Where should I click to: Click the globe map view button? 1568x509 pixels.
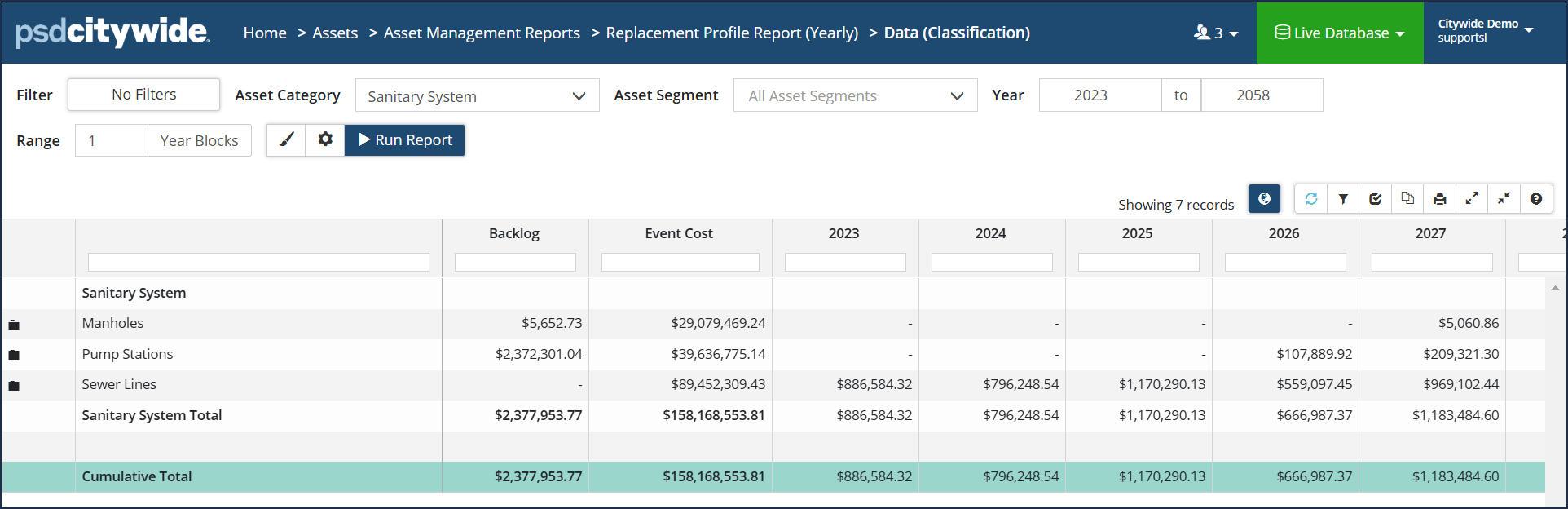[1264, 199]
